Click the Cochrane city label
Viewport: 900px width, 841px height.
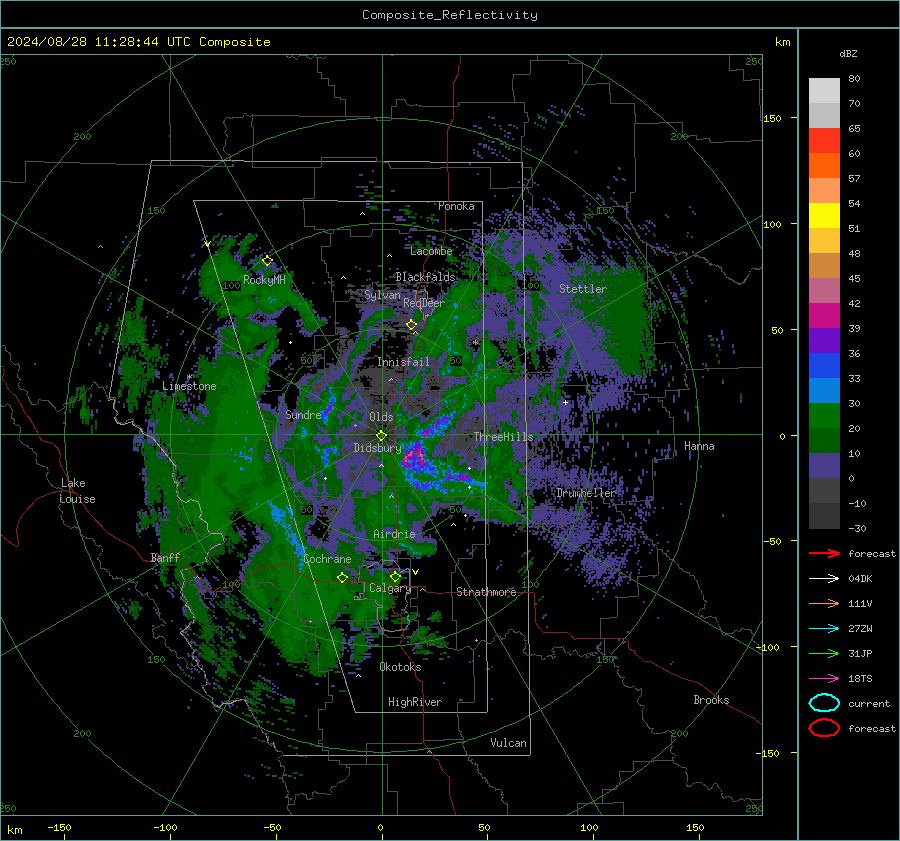[x=327, y=559]
